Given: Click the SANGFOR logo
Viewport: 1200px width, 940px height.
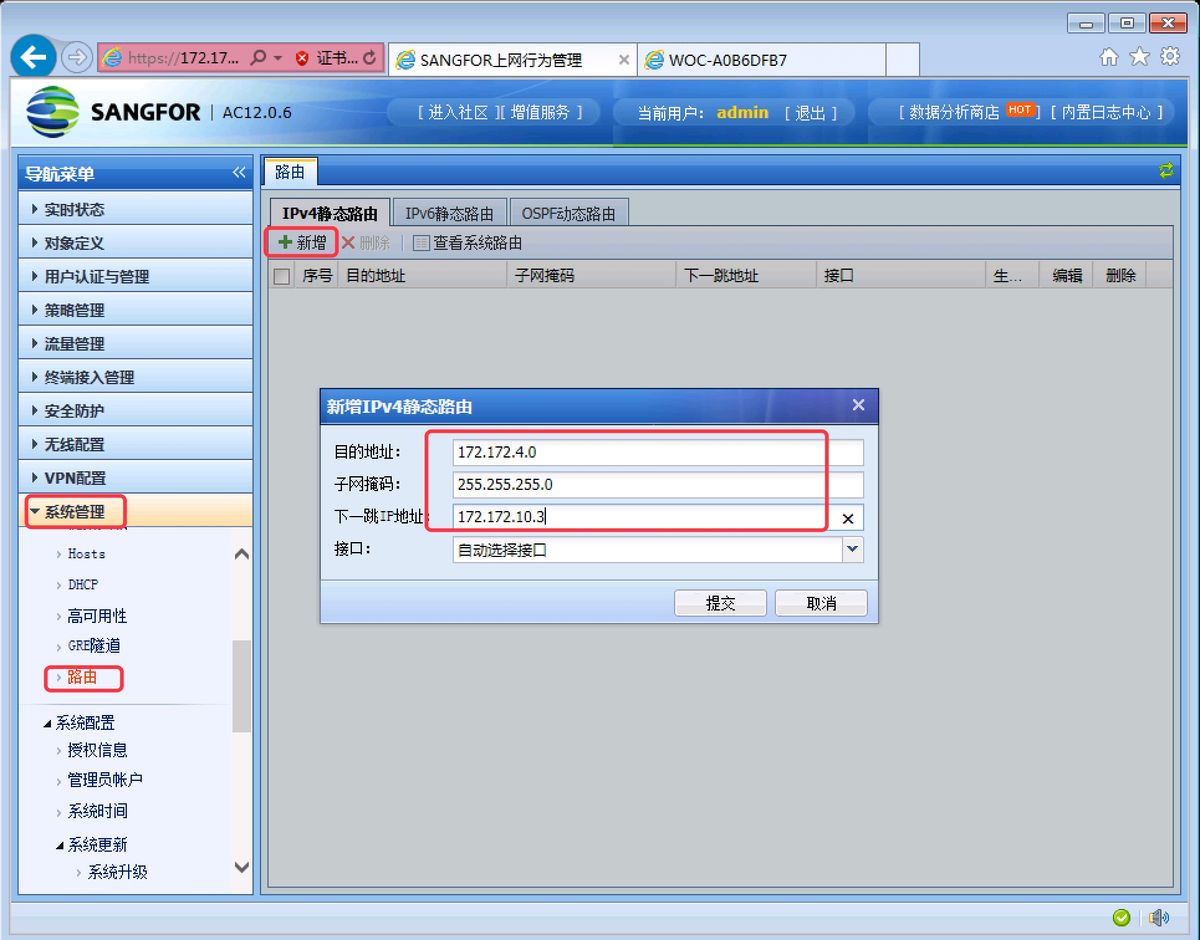Looking at the screenshot, I should click(112, 111).
